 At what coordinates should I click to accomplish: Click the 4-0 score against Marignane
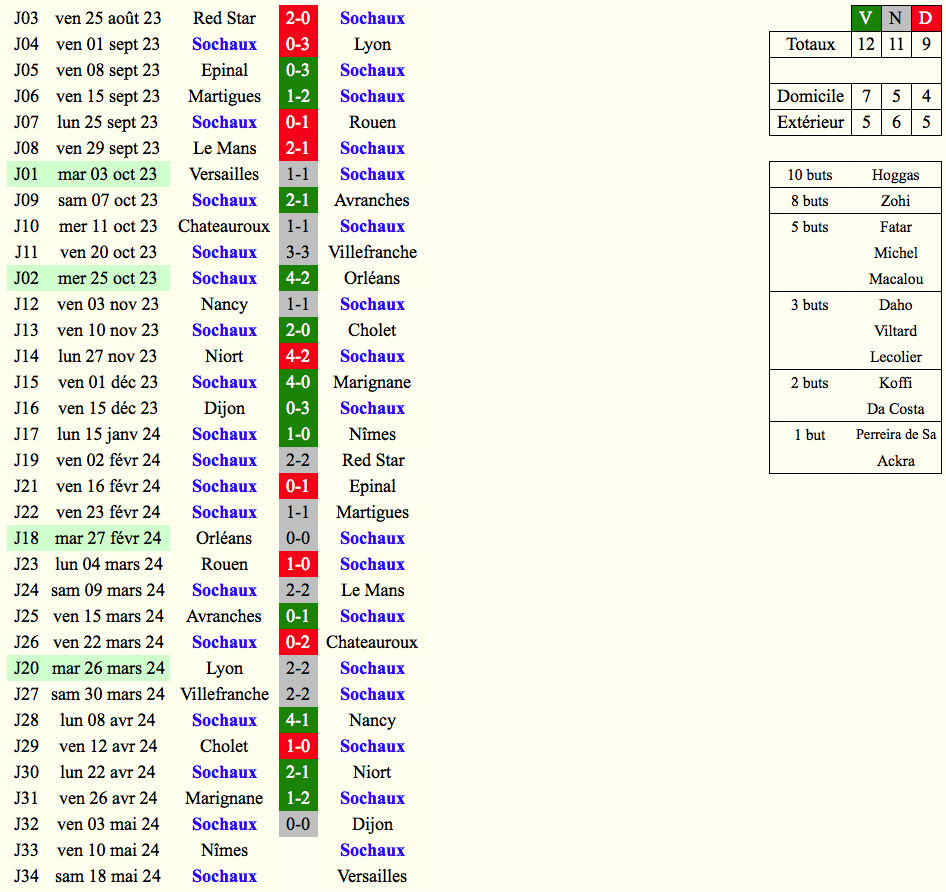coord(298,382)
